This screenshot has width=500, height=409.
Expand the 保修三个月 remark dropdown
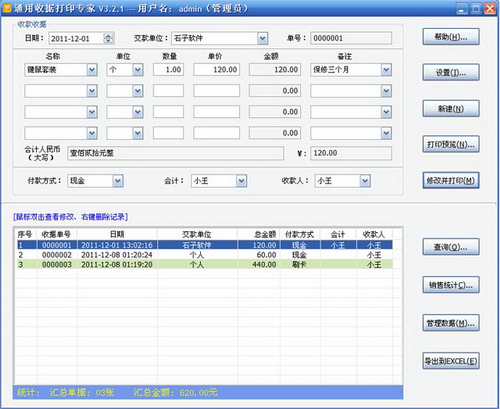(386, 70)
